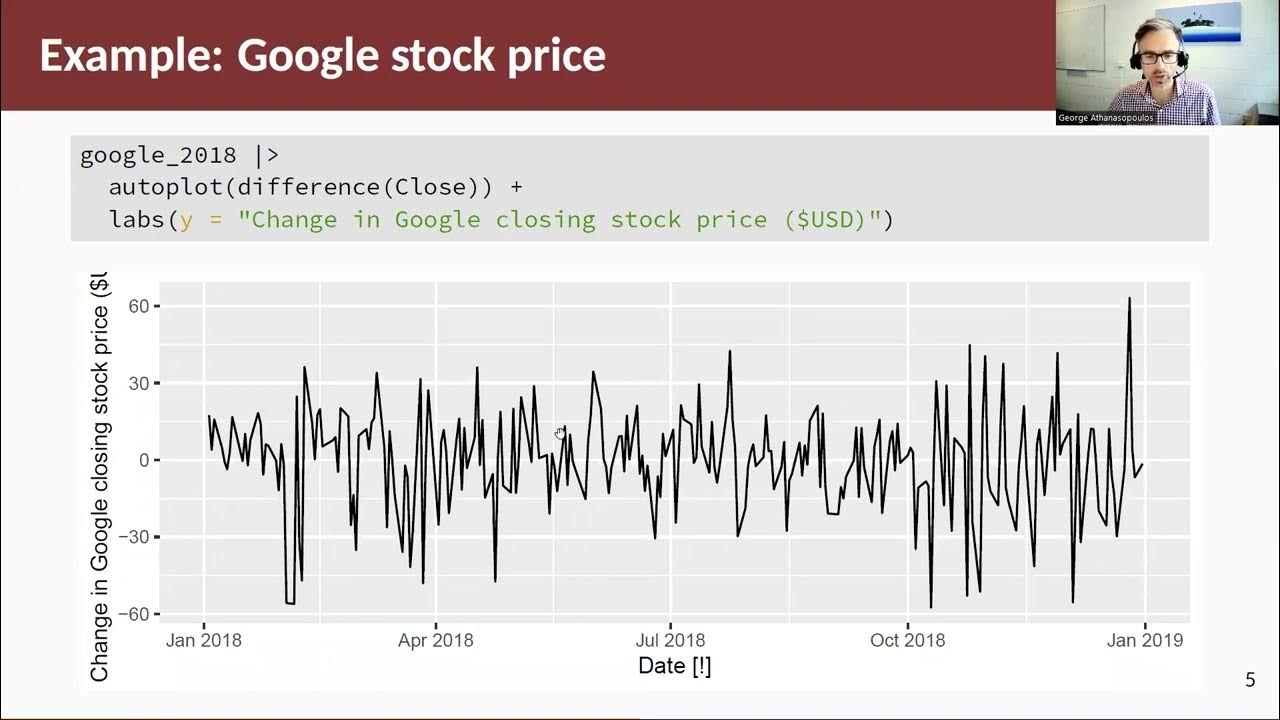The width and height of the screenshot is (1280, 720).
Task: Click the "Date [!]" x-axis title
Action: coord(675,666)
